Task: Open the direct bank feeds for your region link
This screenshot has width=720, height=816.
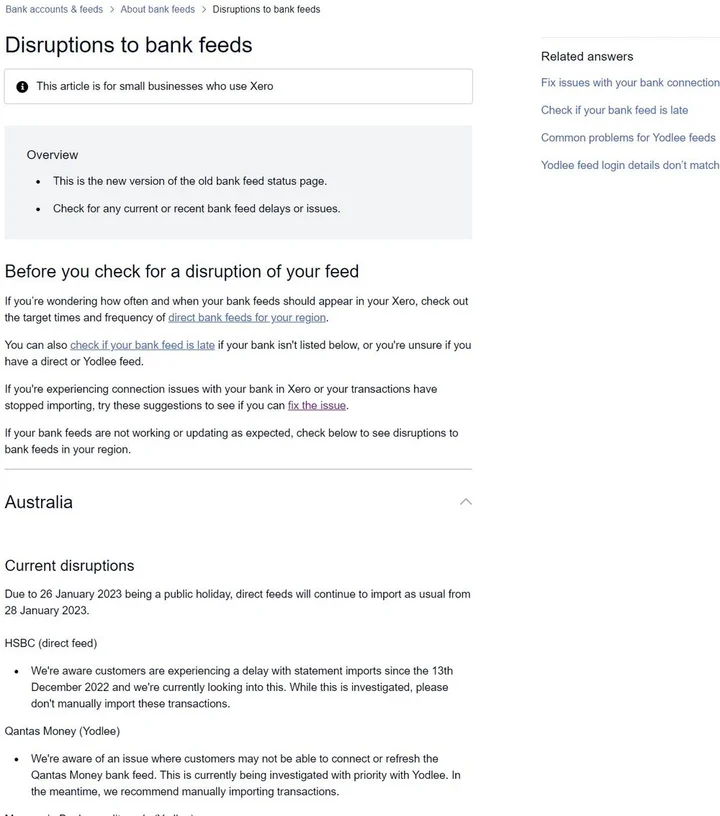Action: 247,318
